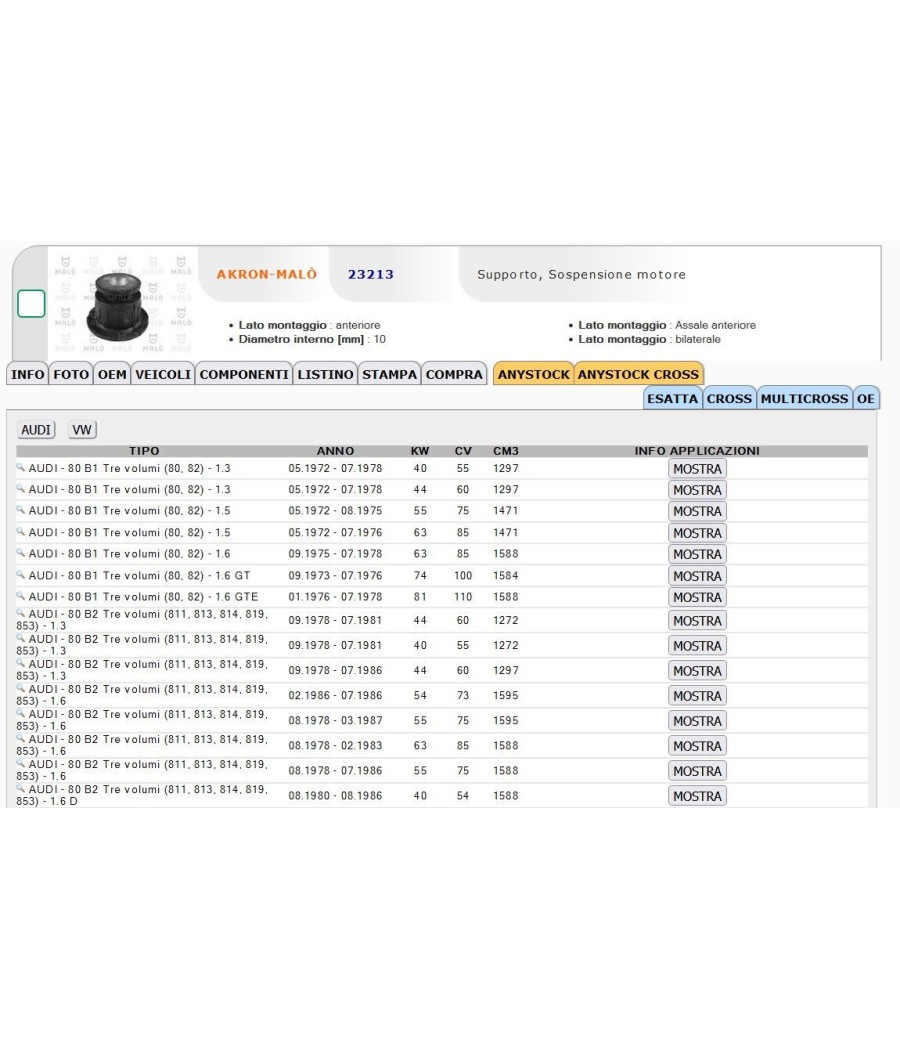This screenshot has height=1050, width=900.
Task: Click MOSTRA for 80 B1 1.6 GT row
Action: tap(697, 576)
